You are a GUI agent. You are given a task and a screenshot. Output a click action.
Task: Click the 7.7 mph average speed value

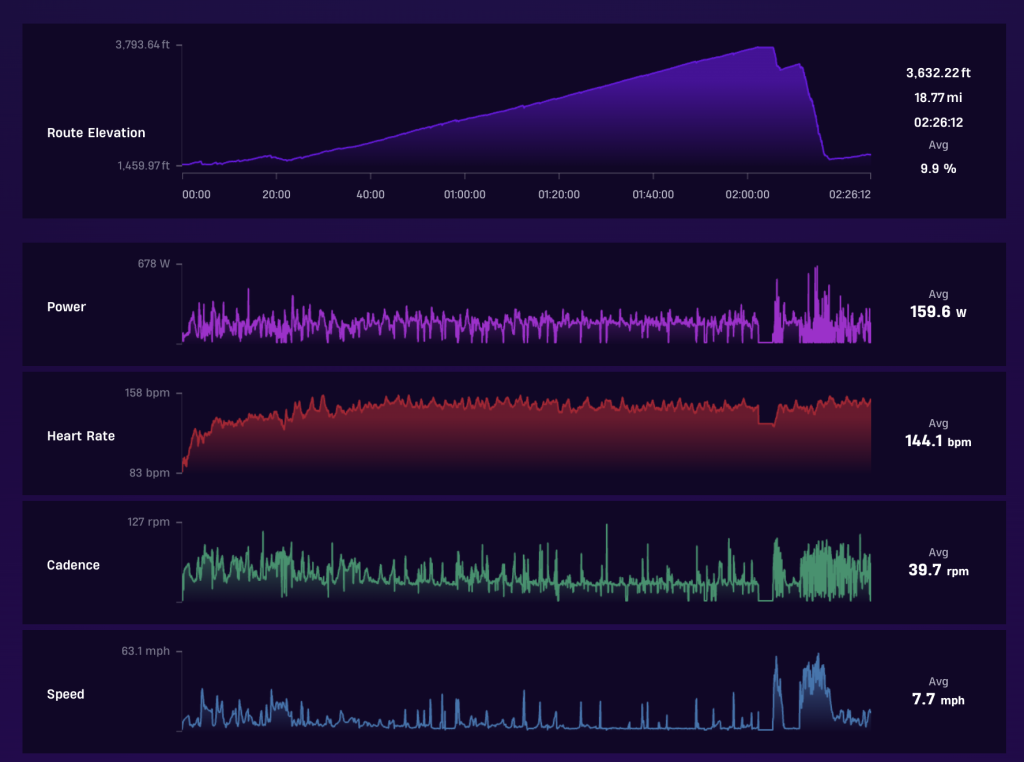[x=938, y=699]
